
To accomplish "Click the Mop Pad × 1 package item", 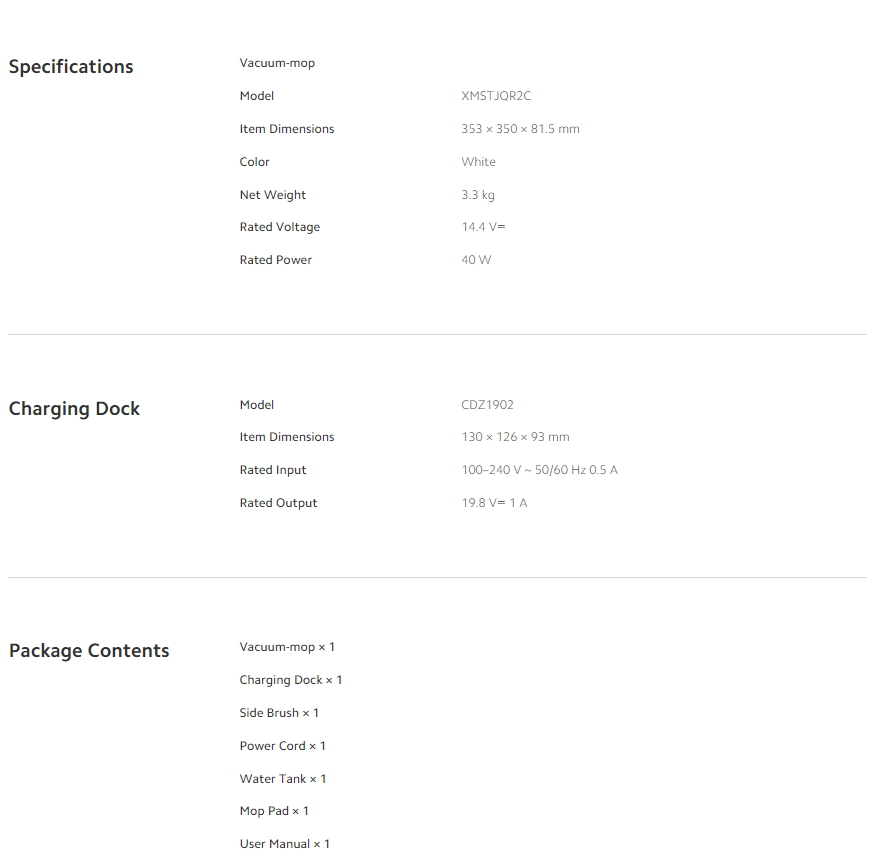I will tap(274, 811).
